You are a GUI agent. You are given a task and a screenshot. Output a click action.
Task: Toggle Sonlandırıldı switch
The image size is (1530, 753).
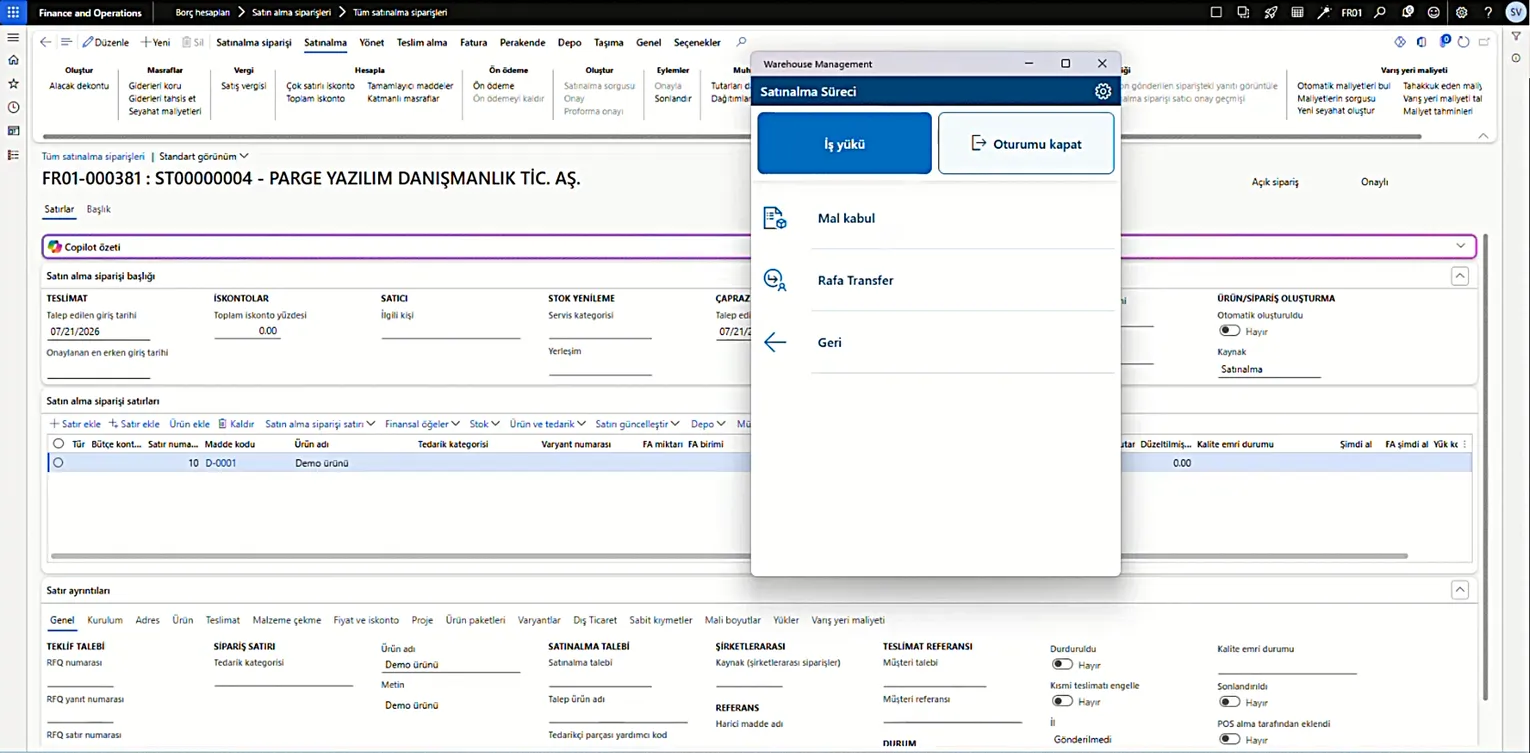(x=1229, y=702)
